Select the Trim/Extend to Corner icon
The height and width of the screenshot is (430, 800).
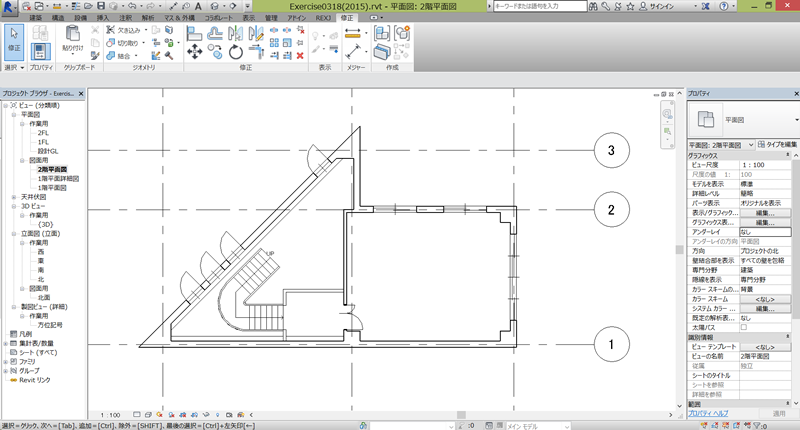pyautogui.click(x=256, y=52)
